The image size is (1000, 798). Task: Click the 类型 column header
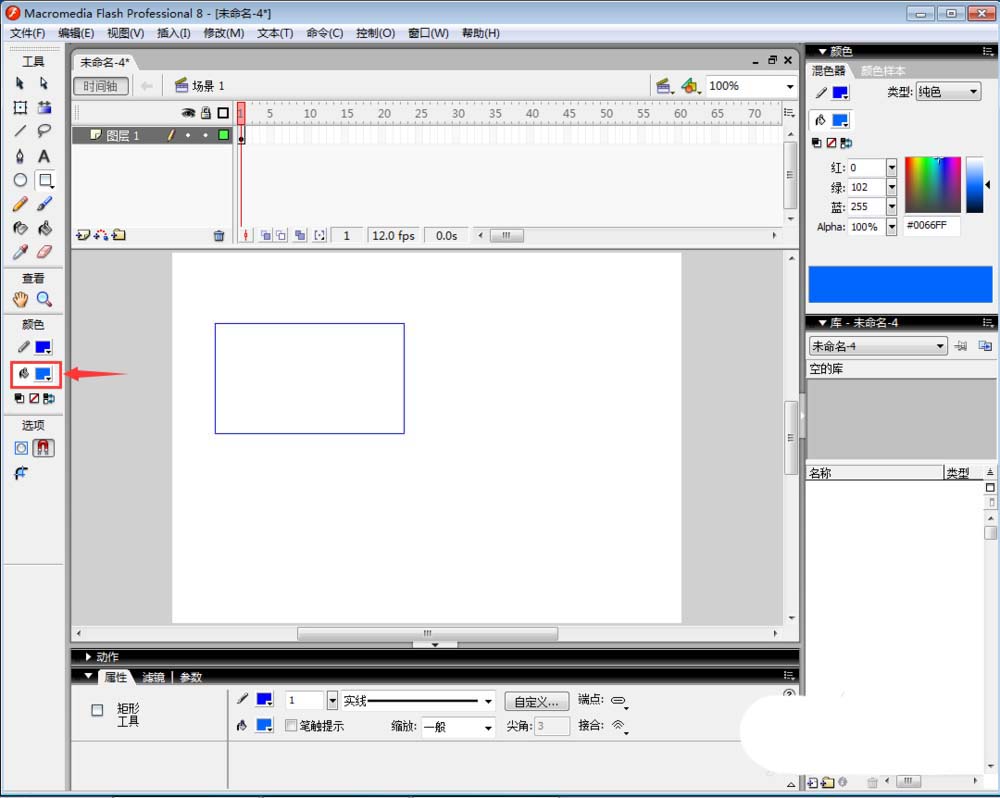point(963,473)
